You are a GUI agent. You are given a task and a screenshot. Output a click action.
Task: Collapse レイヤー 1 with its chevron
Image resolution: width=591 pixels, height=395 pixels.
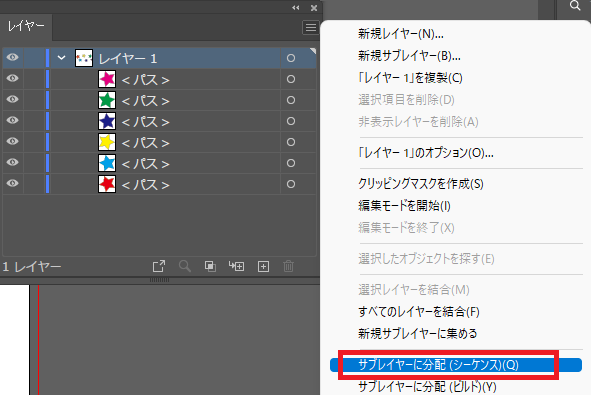pyautogui.click(x=61, y=58)
